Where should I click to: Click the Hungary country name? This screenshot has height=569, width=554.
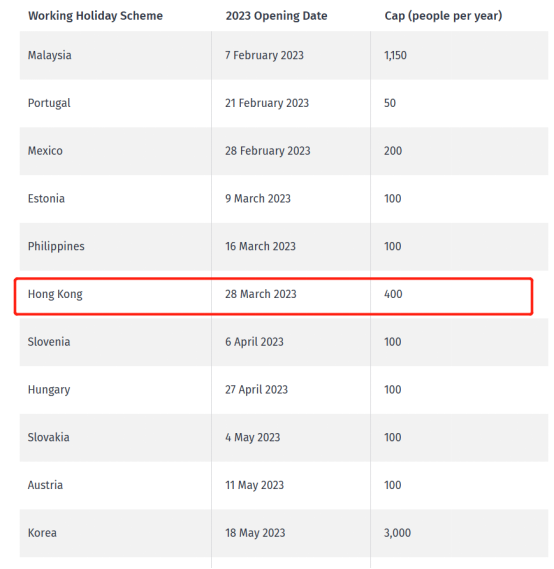point(49,390)
